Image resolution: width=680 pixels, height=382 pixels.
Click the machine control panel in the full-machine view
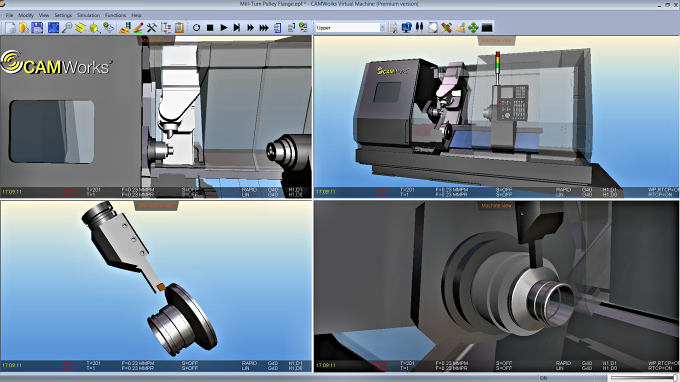(513, 103)
